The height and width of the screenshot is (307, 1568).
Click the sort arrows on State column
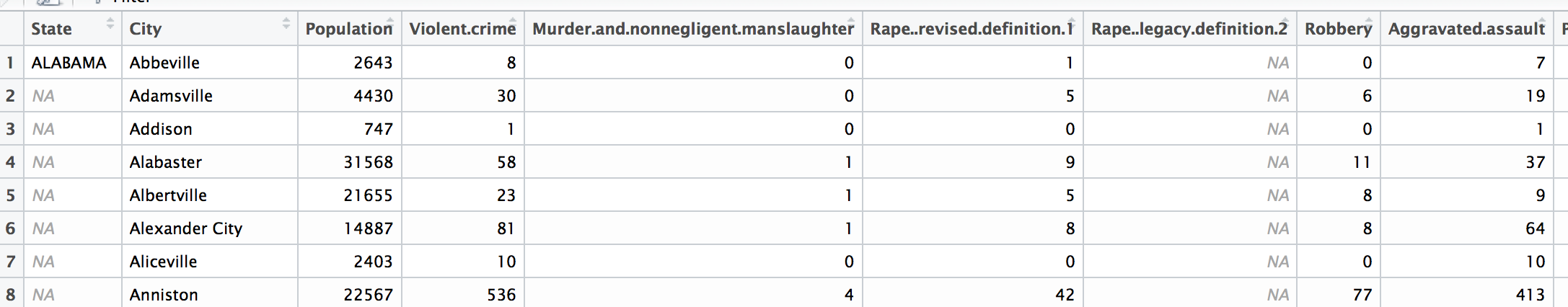[110, 24]
